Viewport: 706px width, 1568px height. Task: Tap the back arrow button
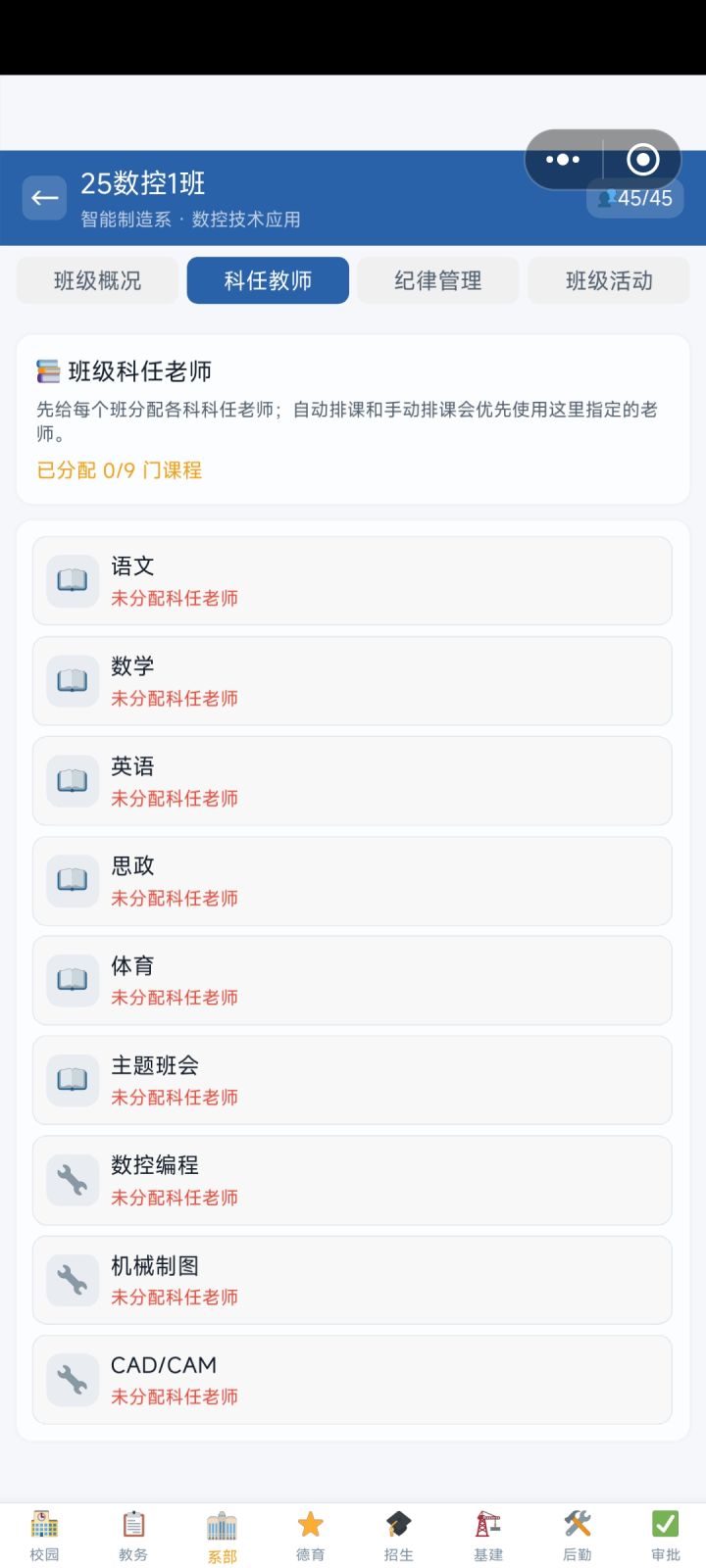pyautogui.click(x=44, y=198)
